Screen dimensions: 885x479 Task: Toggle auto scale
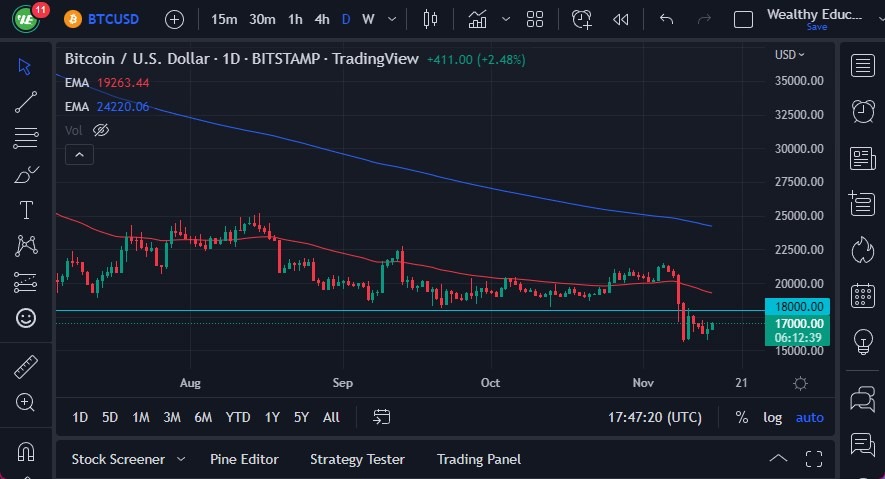[809, 418]
